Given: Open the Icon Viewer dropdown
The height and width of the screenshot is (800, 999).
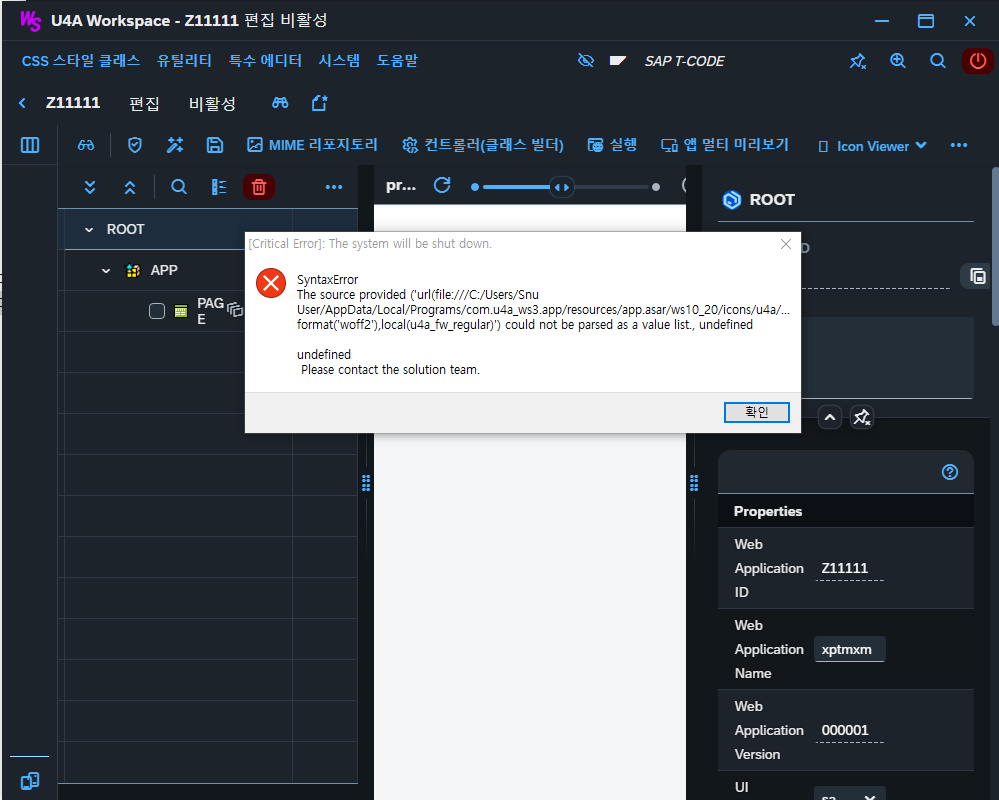Looking at the screenshot, I should [873, 146].
